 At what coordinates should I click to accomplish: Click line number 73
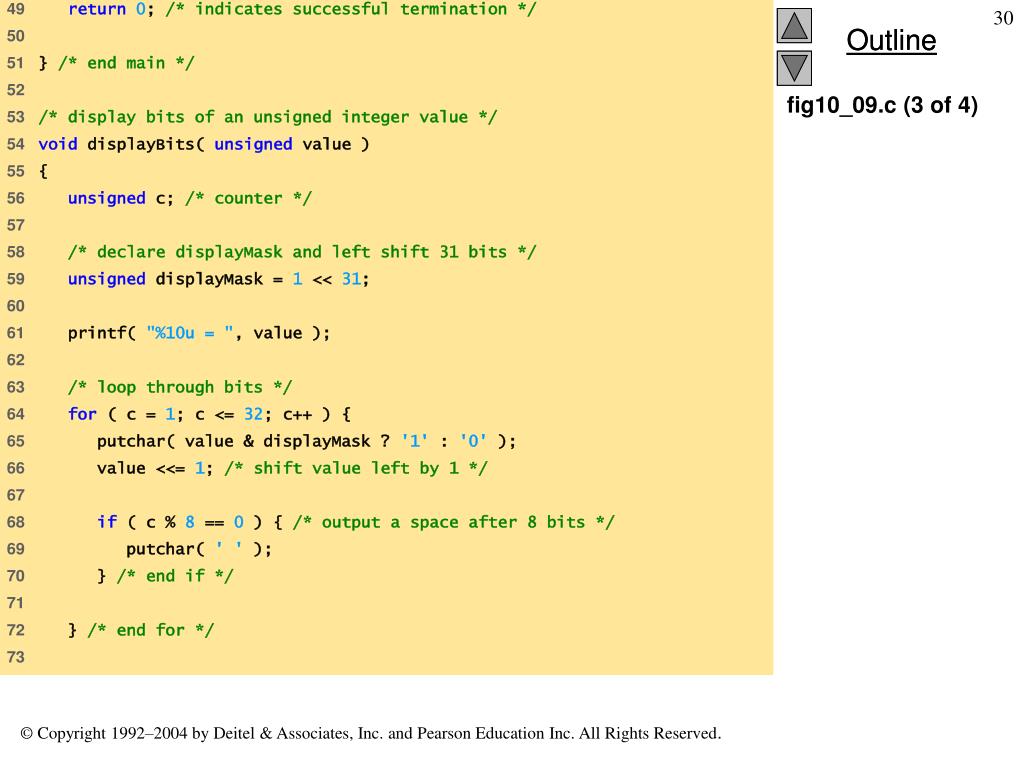click(16, 657)
